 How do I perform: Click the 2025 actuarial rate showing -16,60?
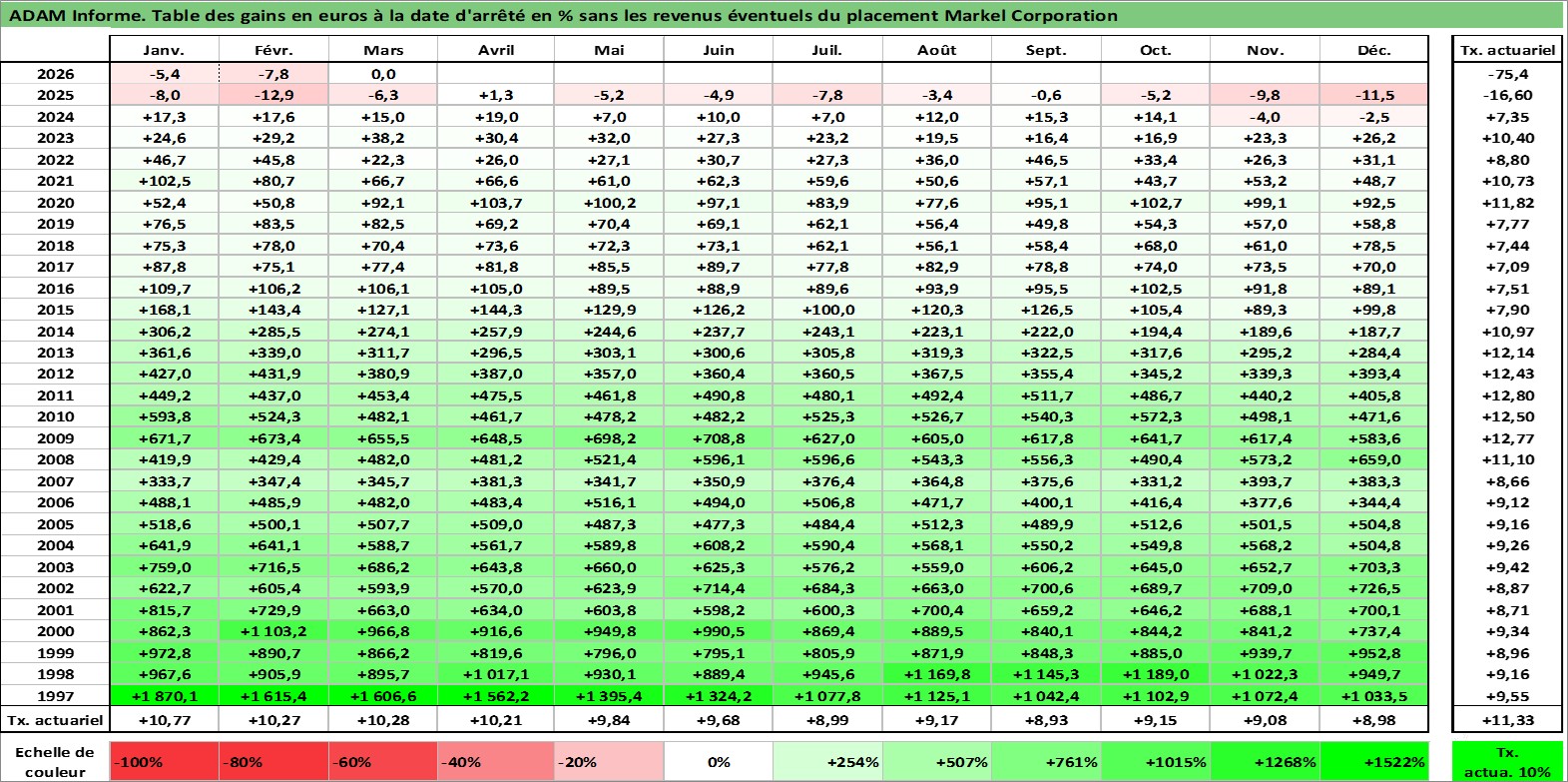1507,95
